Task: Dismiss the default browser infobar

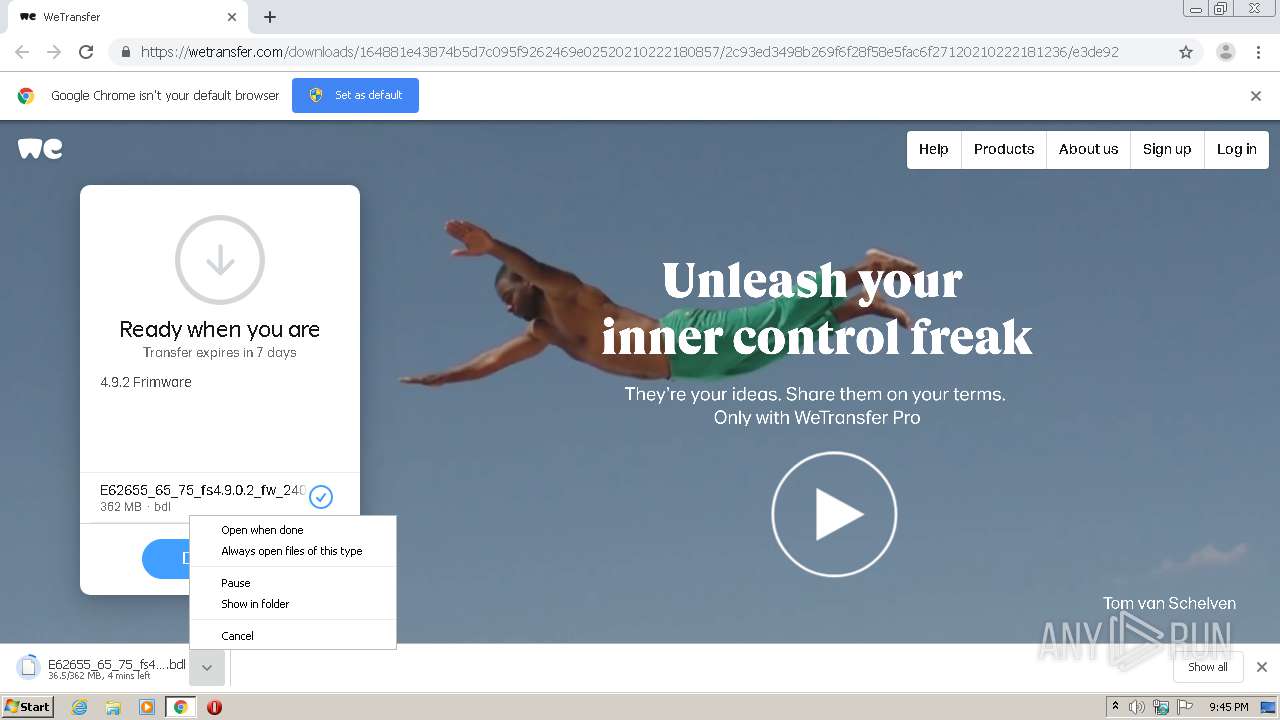Action: tap(1256, 96)
